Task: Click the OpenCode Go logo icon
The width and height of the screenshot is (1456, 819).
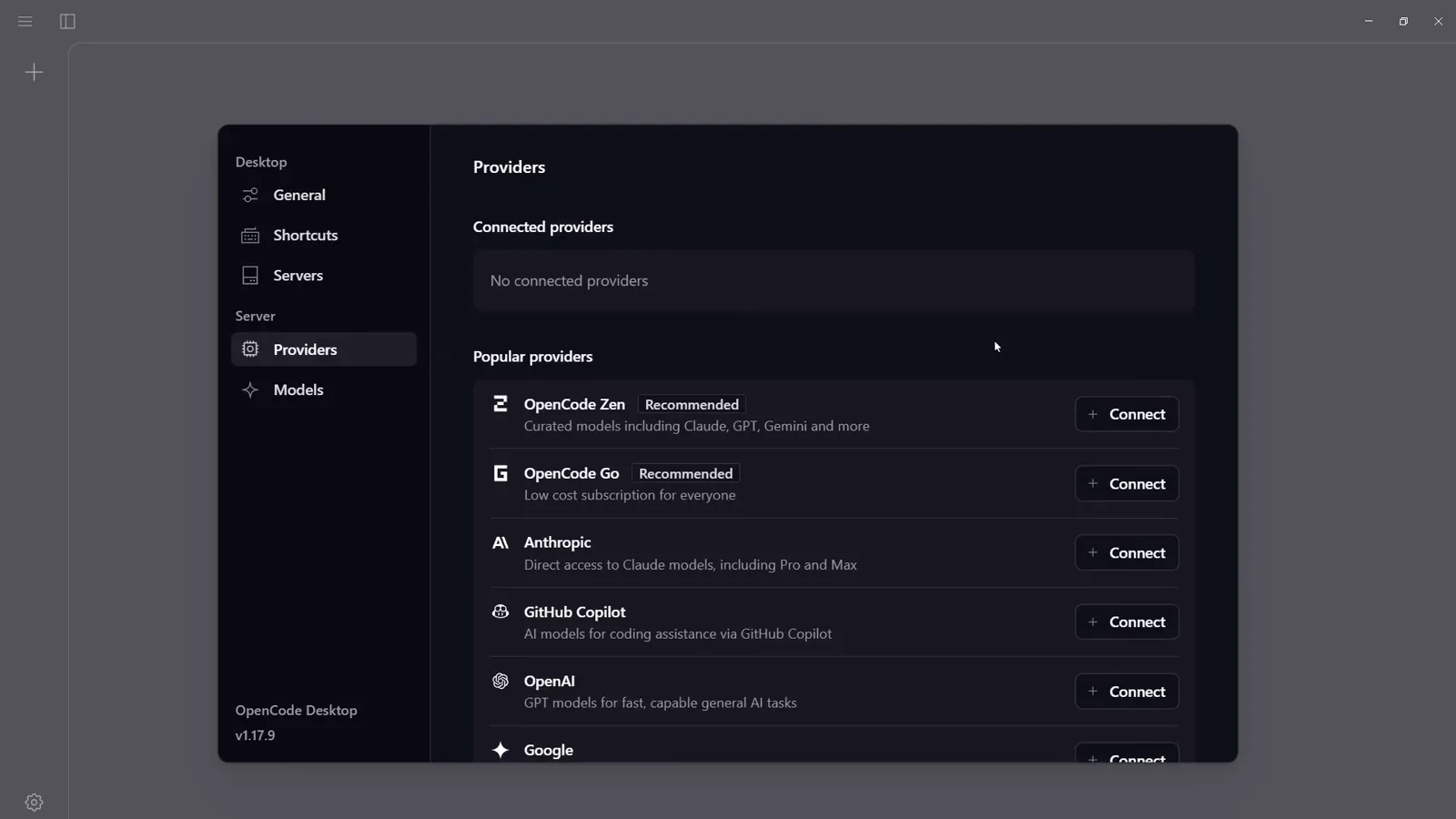Action: [500, 473]
